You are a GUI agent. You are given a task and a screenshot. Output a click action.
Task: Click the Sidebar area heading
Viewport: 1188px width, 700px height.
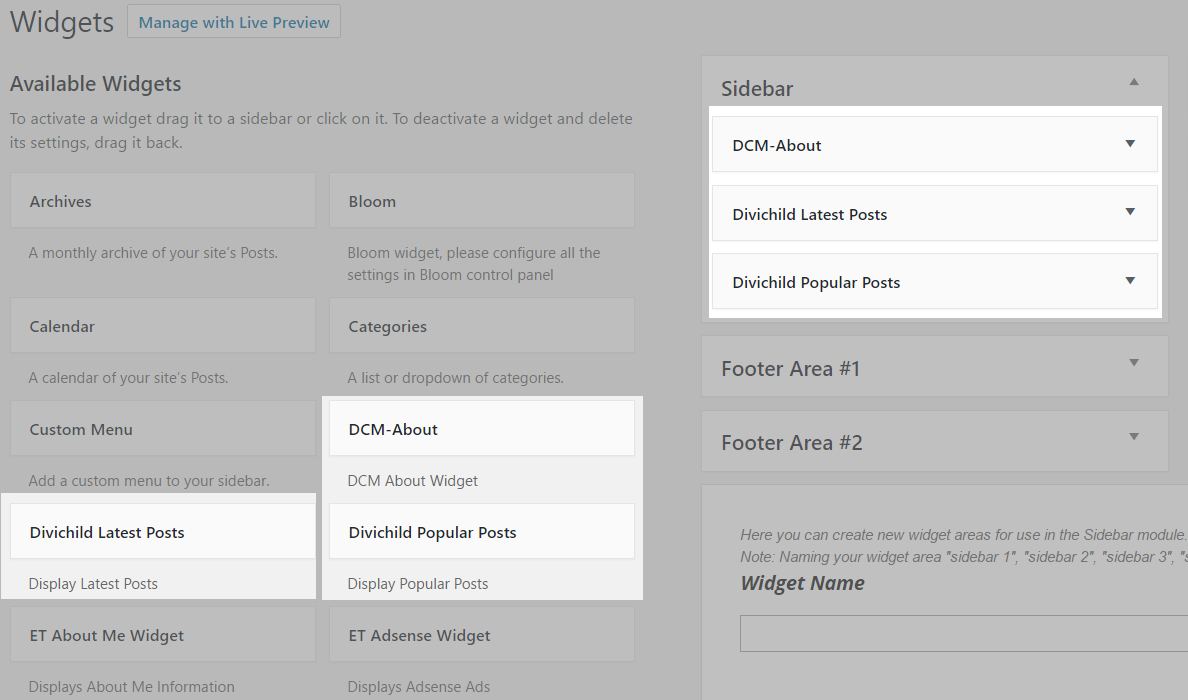[x=757, y=88]
